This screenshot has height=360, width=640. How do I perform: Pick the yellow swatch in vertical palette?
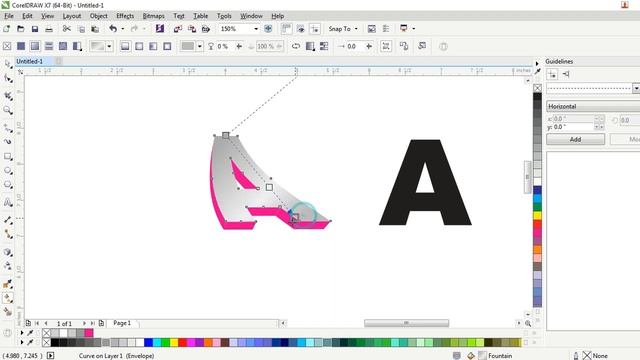pyautogui.click(x=538, y=216)
